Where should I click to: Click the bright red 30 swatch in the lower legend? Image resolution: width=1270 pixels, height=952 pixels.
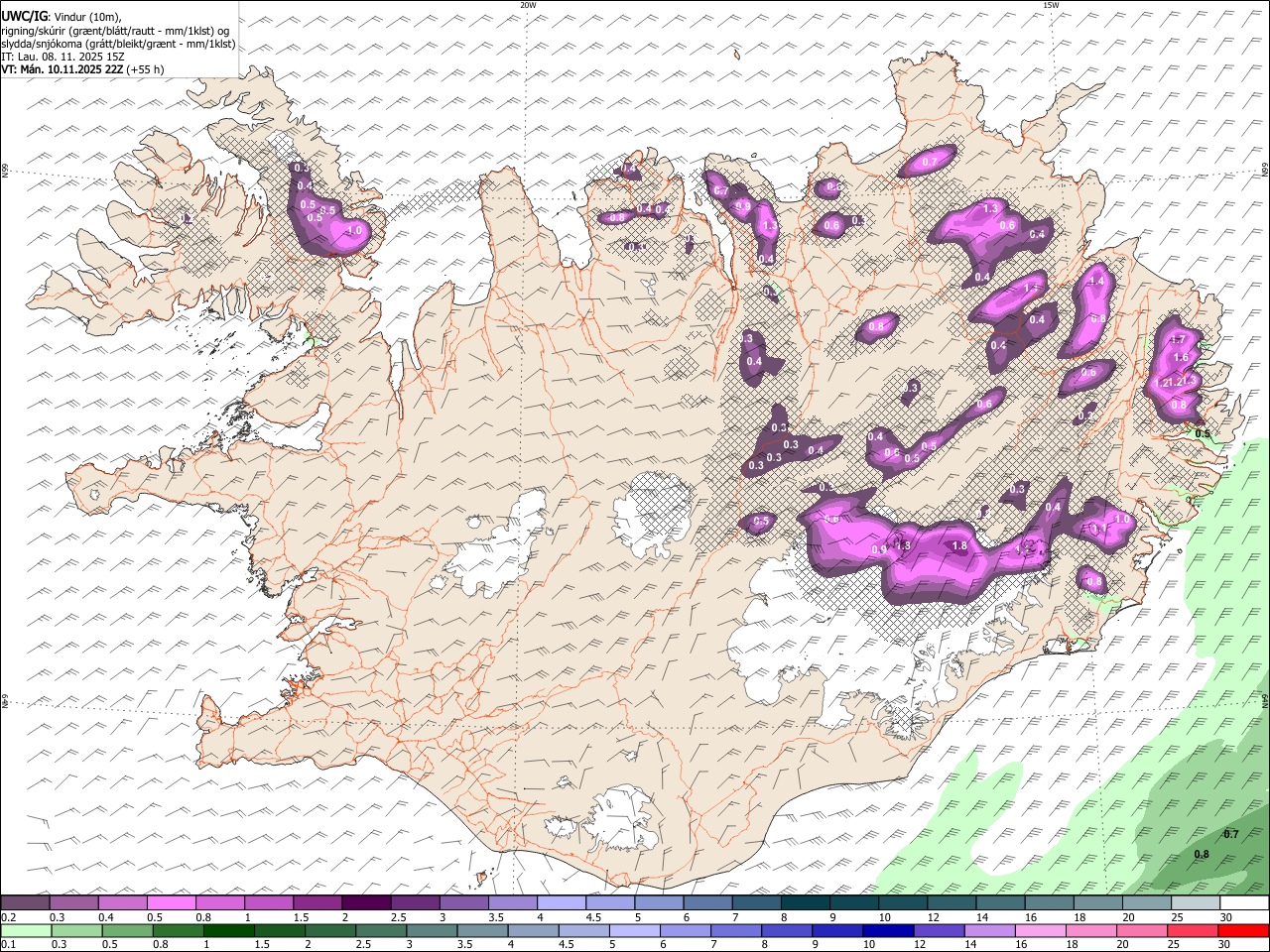pos(1243,931)
